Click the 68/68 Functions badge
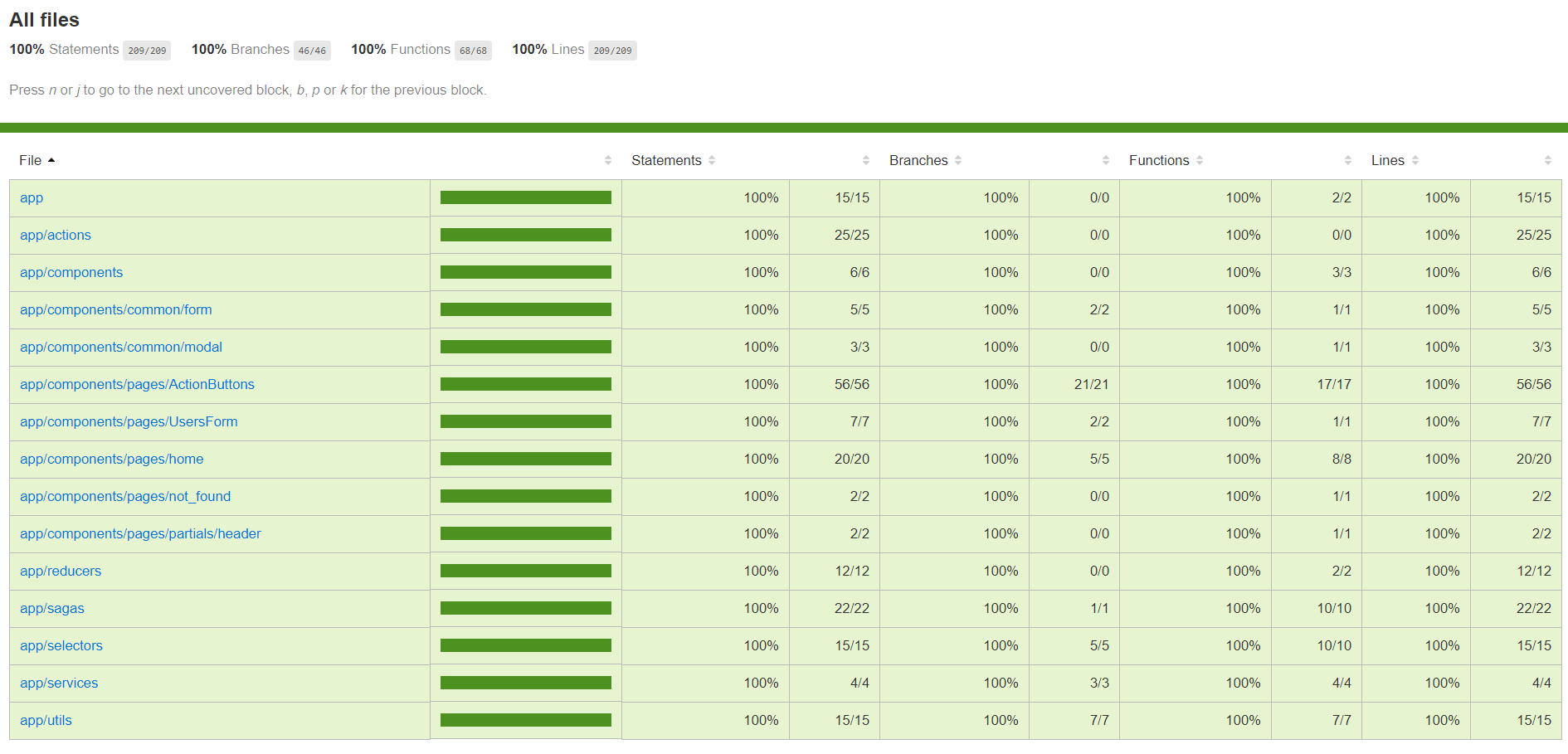 point(473,51)
